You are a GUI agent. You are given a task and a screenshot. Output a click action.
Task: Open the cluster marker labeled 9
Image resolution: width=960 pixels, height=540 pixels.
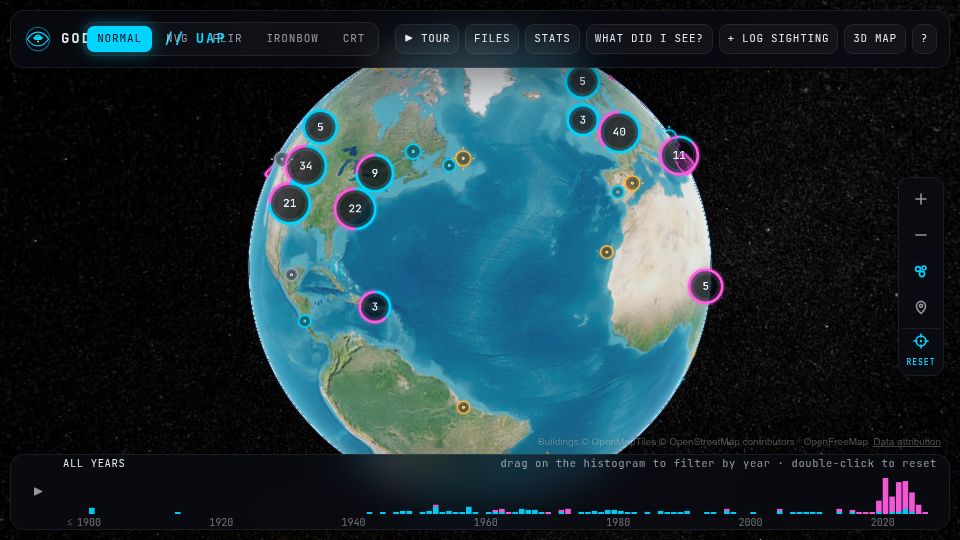point(375,173)
